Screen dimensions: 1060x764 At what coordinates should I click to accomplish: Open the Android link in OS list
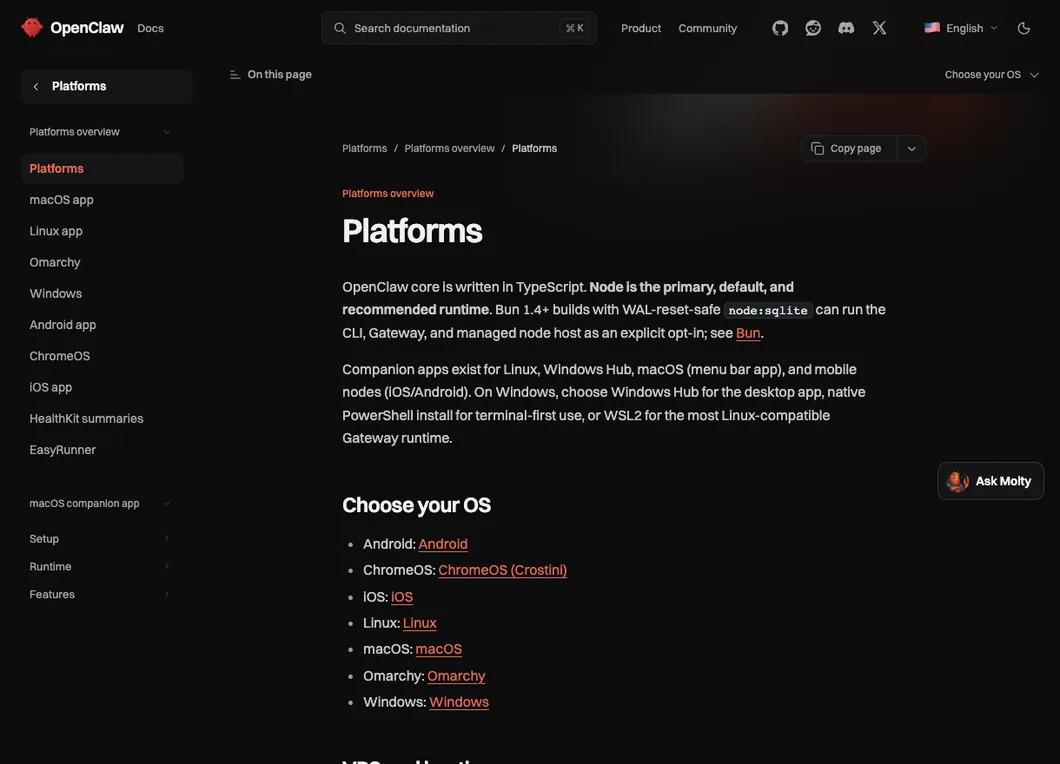pos(443,544)
